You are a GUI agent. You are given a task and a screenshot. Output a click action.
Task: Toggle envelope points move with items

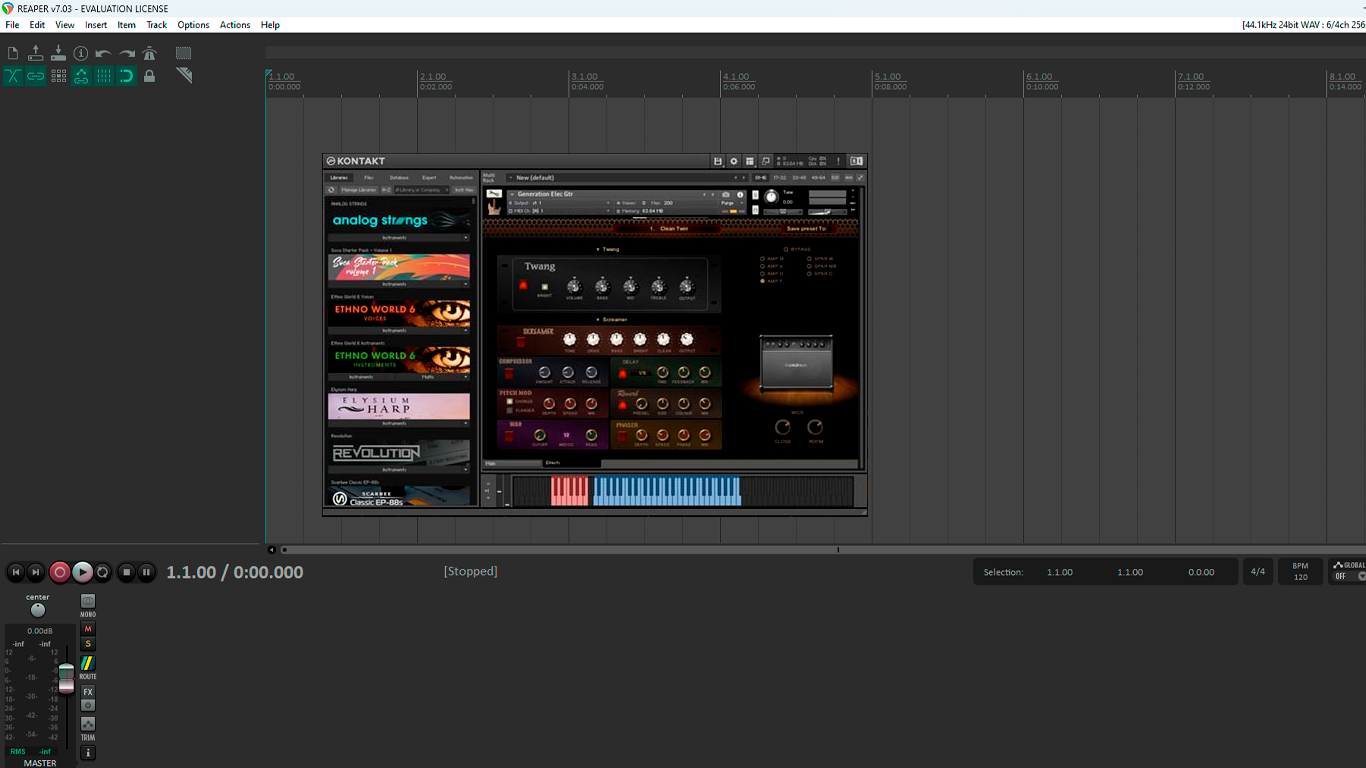point(81,76)
